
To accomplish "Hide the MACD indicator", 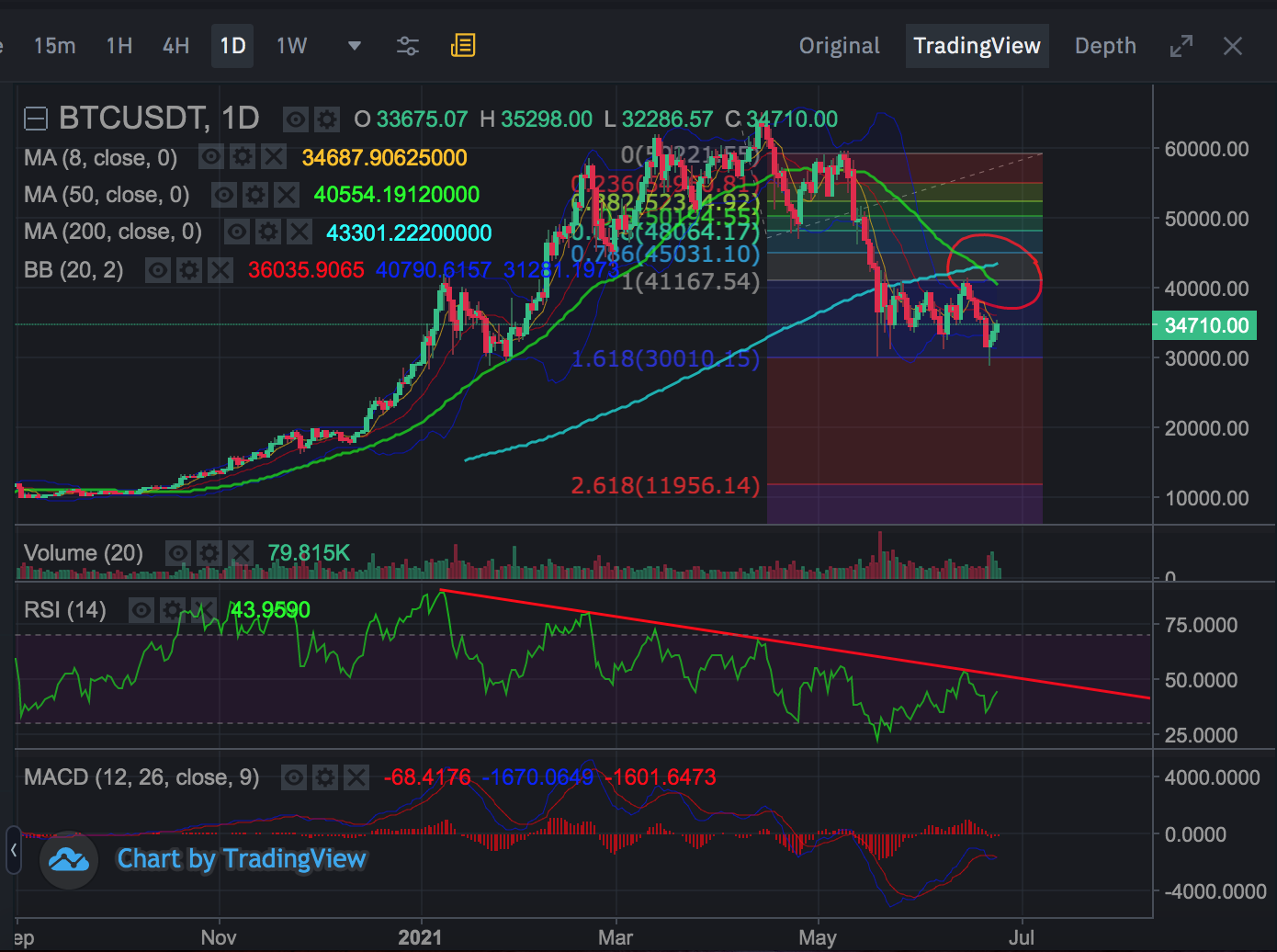I will [294, 778].
